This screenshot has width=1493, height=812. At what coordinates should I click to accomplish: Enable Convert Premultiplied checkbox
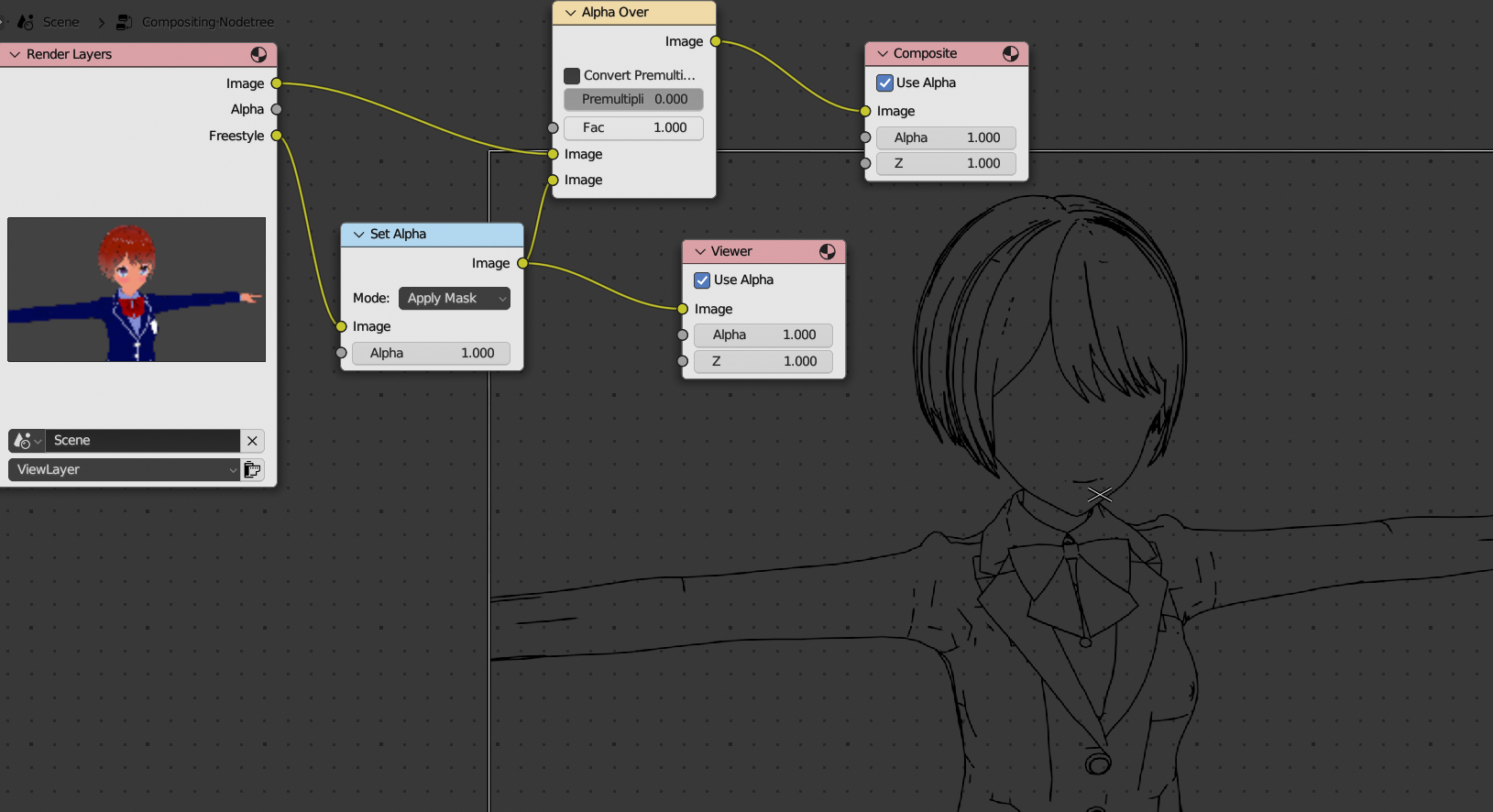(572, 75)
